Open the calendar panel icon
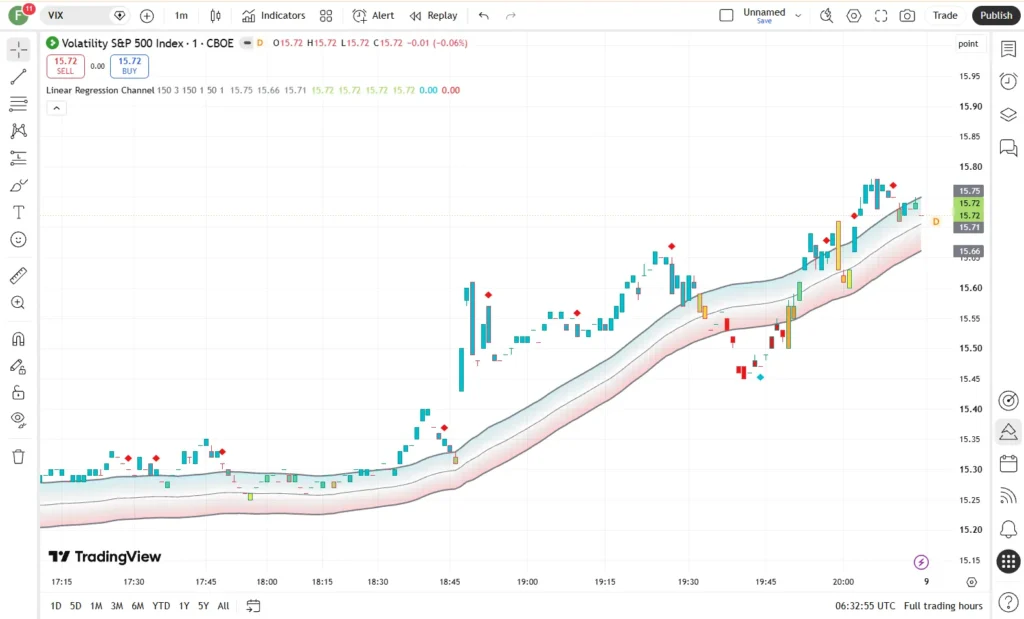 1008,464
